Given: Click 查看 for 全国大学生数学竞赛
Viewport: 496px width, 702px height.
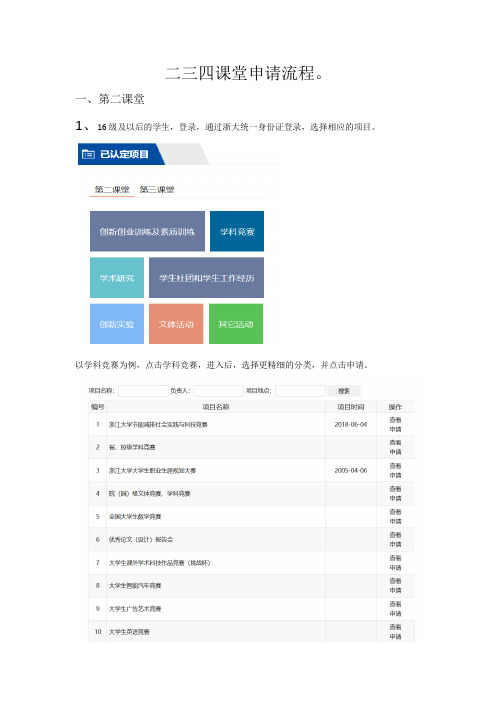Looking at the screenshot, I should pos(395,512).
